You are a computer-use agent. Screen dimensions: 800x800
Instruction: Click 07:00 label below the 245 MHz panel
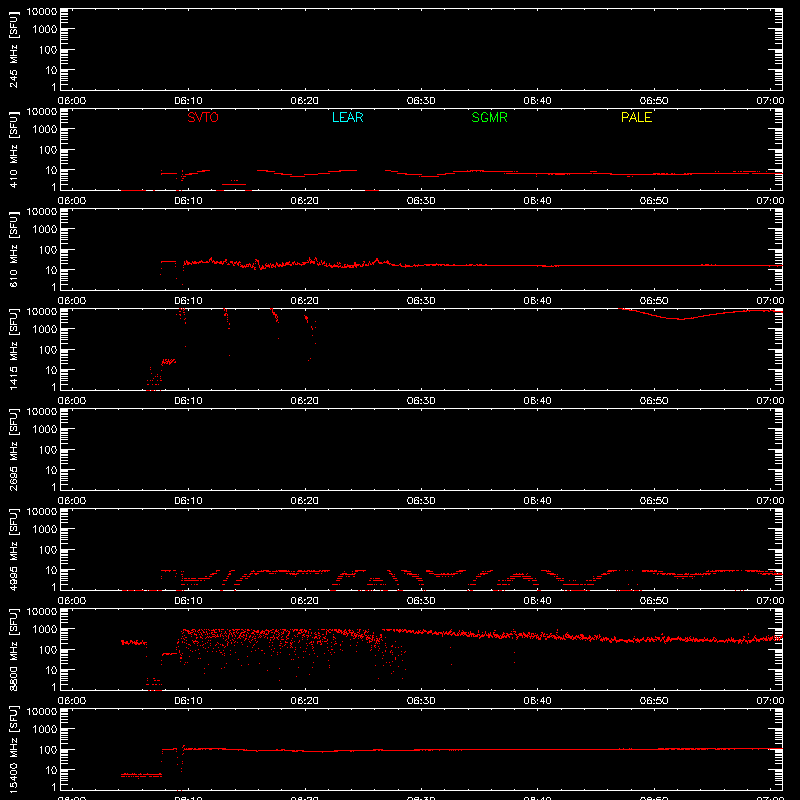tap(770, 101)
